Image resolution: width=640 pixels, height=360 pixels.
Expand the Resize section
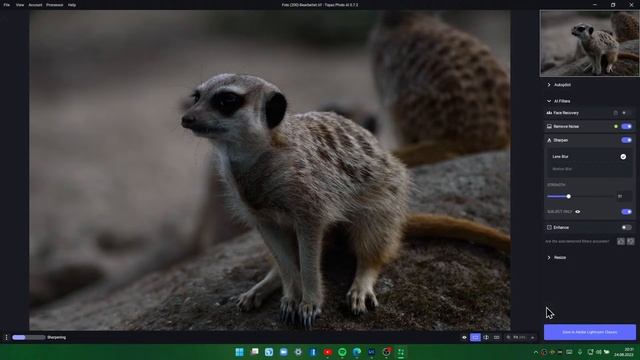pyautogui.click(x=549, y=258)
